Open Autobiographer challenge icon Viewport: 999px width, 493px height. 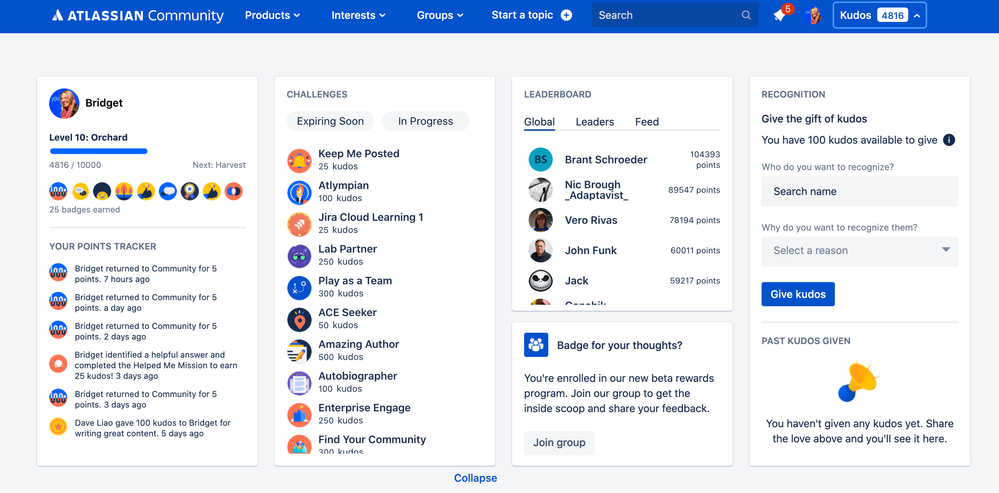299,383
